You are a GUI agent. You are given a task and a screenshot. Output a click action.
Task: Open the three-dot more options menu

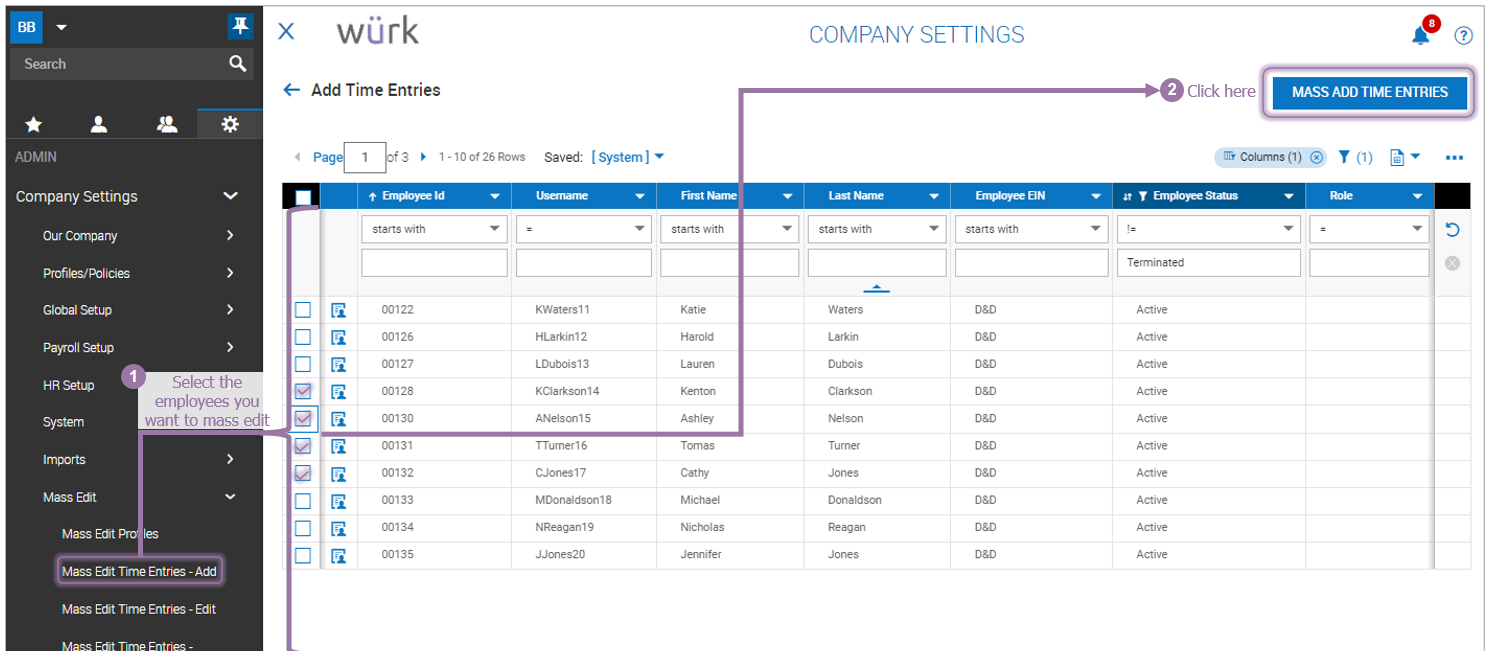coord(1454,157)
